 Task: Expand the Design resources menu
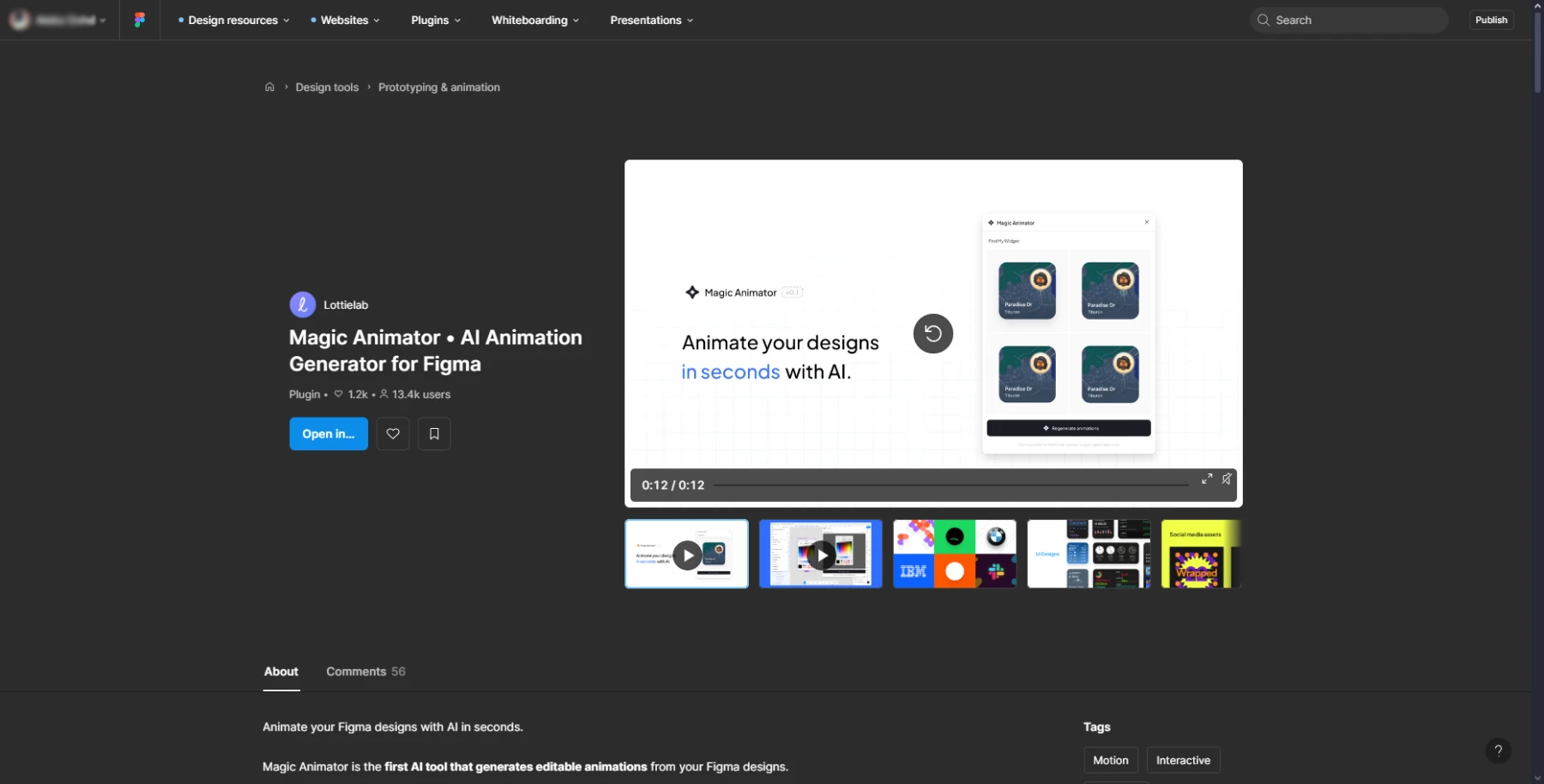tap(233, 20)
